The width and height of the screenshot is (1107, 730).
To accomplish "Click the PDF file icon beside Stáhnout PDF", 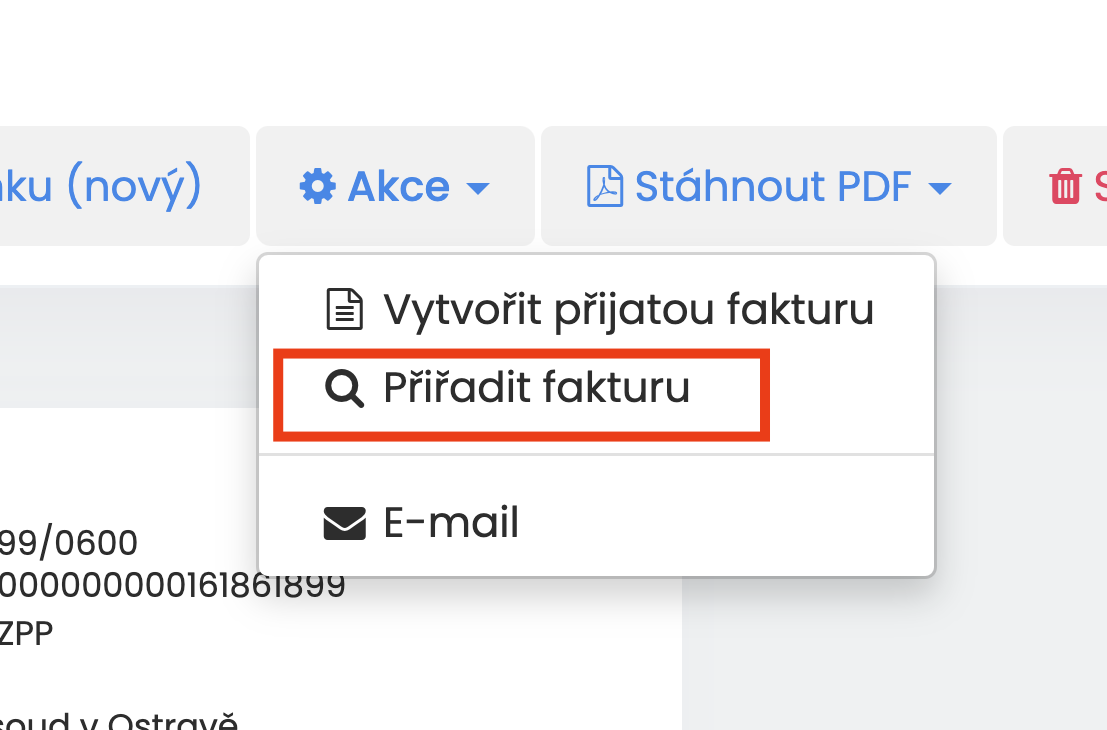I will coord(604,186).
